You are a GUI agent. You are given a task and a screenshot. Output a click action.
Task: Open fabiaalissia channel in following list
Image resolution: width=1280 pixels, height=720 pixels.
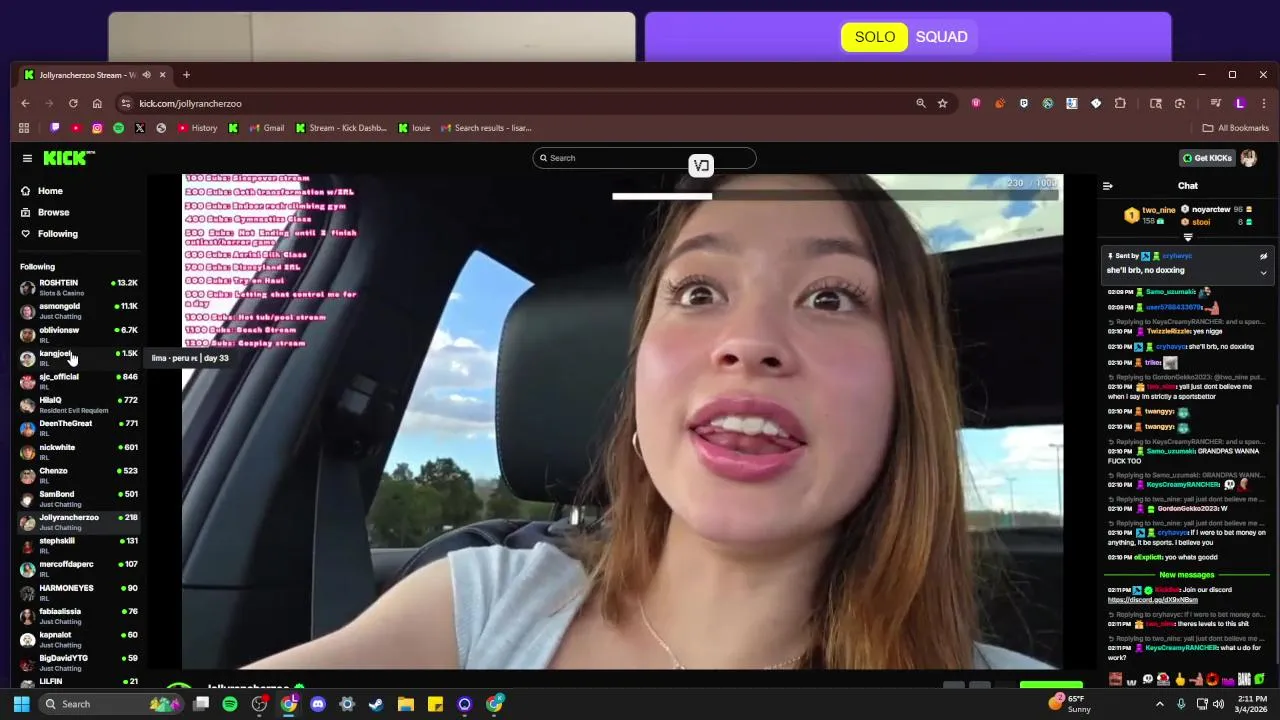(79, 616)
